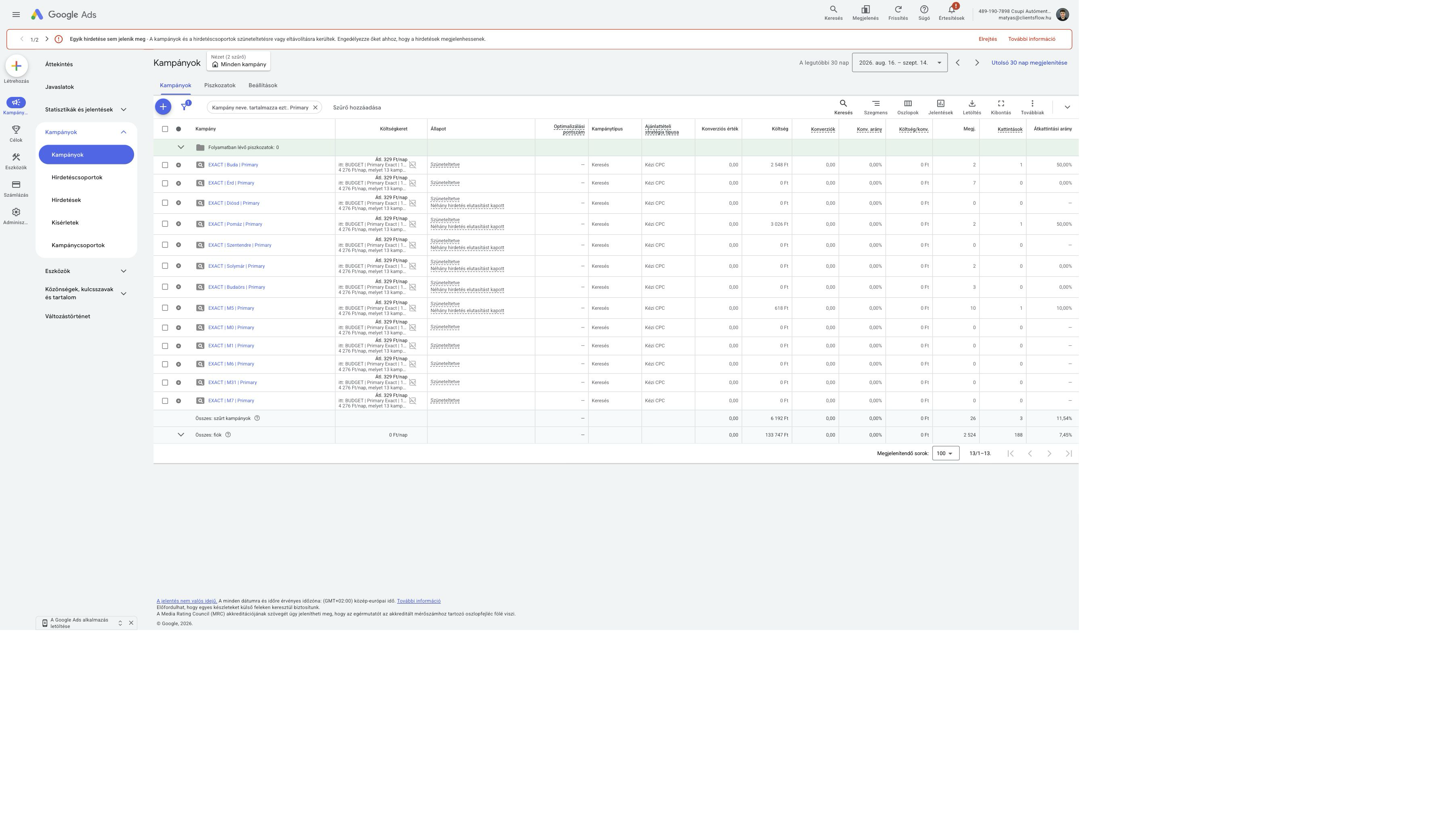Image resolution: width=1438 pixels, height=840 pixels.
Task: Remove the Primary campaign name filter
Action: pos(315,107)
